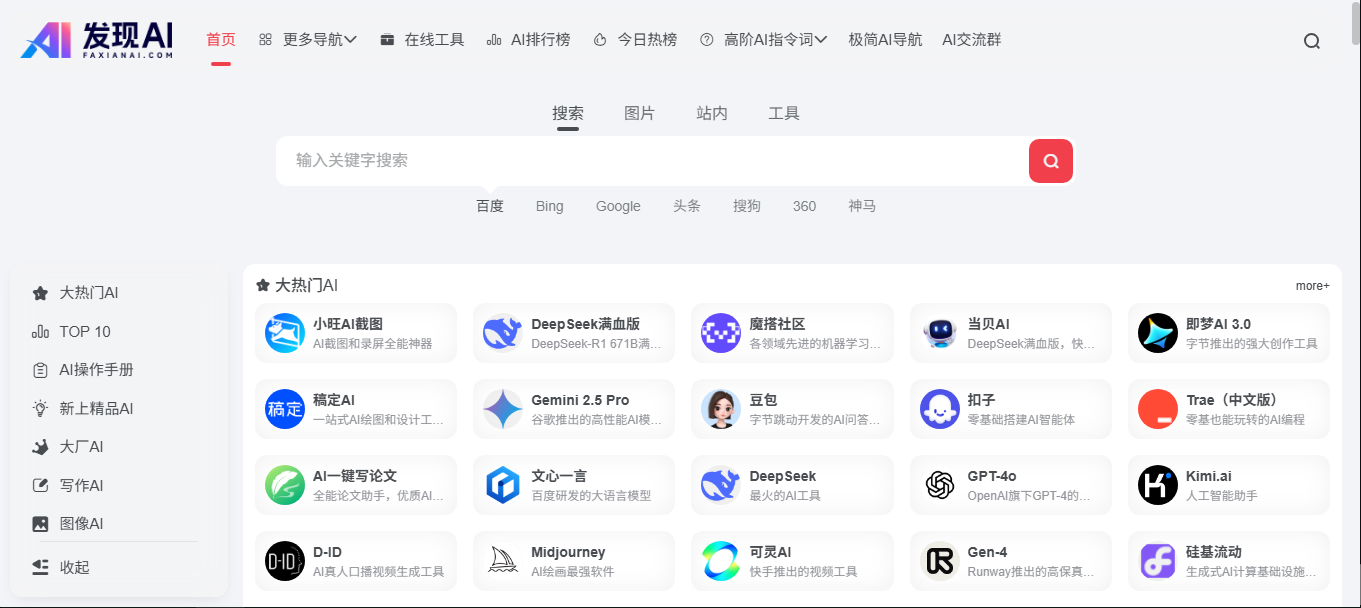The width and height of the screenshot is (1361, 608).
Task: Open the Kimi.ai black icon
Action: pos(1158,485)
